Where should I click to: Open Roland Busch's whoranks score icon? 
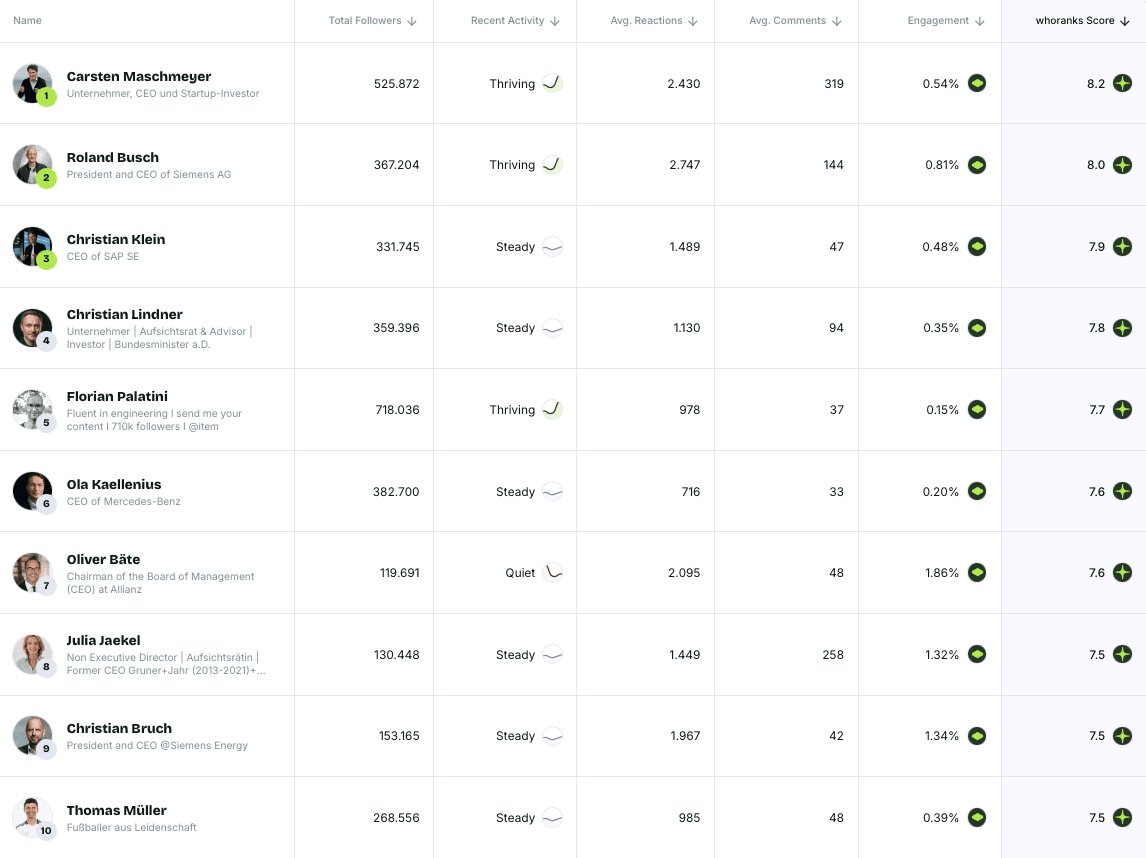tap(1123, 165)
